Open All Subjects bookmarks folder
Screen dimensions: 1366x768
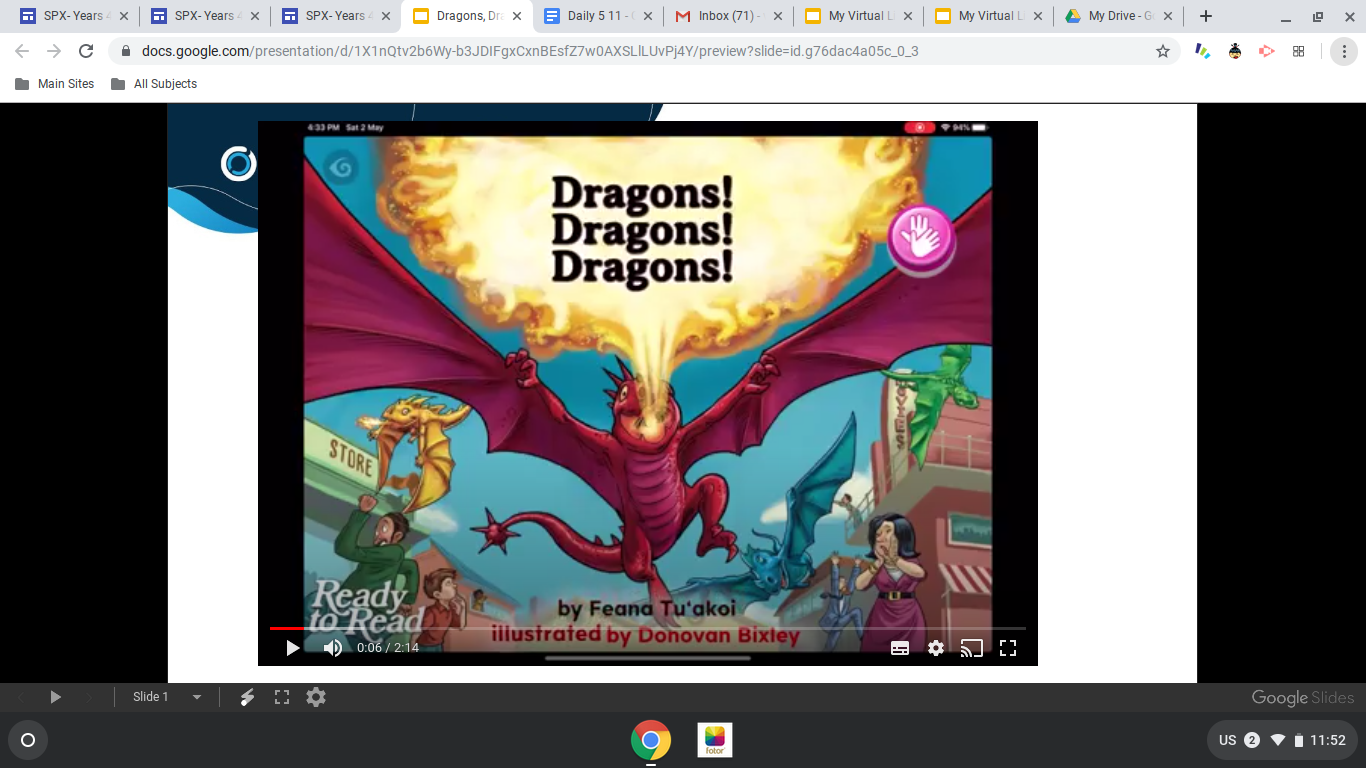[x=154, y=84]
